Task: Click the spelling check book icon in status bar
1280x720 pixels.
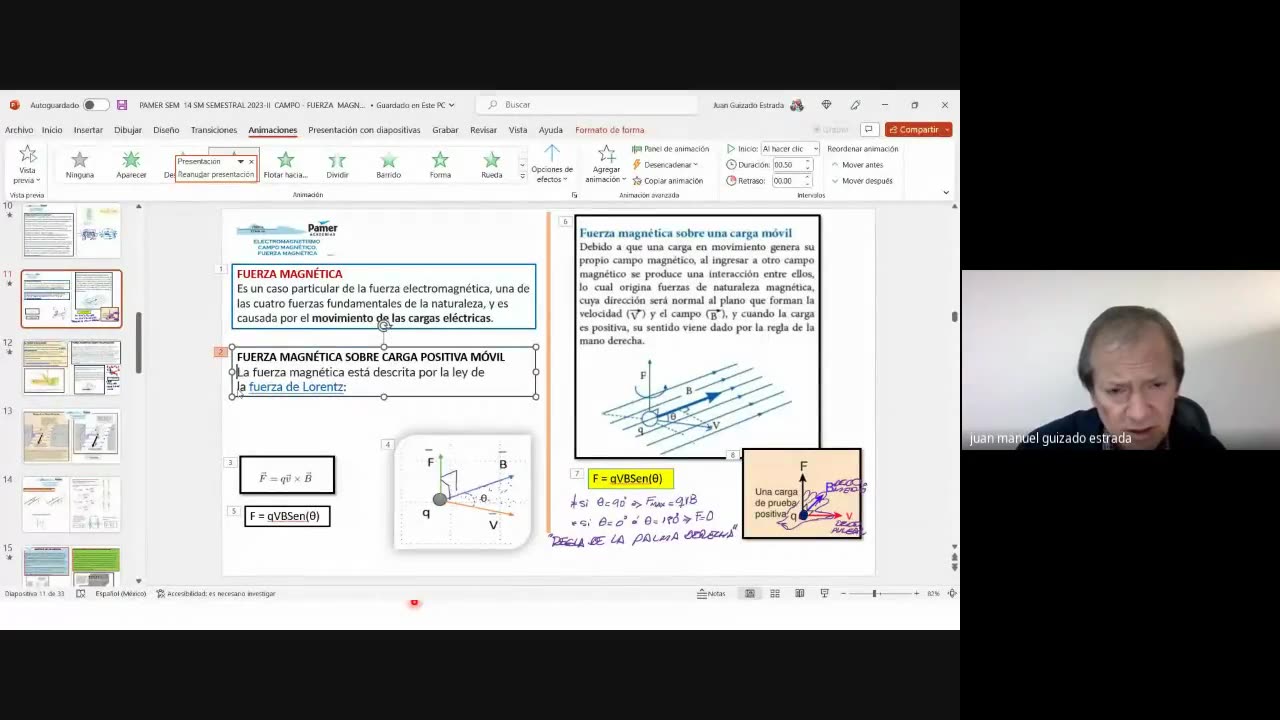Action: point(81,594)
